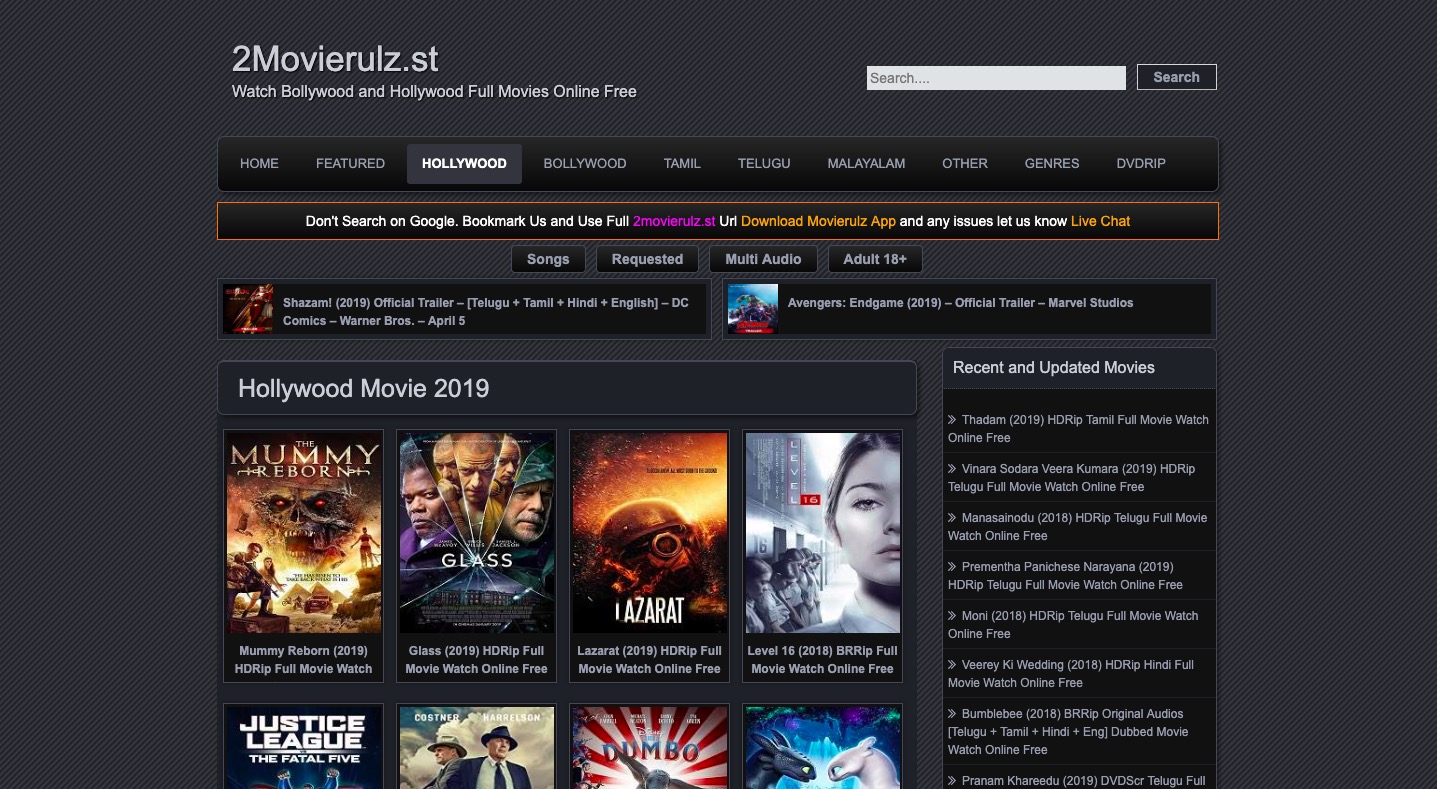Click the Requested button
This screenshot has height=789, width=1437.
(647, 259)
